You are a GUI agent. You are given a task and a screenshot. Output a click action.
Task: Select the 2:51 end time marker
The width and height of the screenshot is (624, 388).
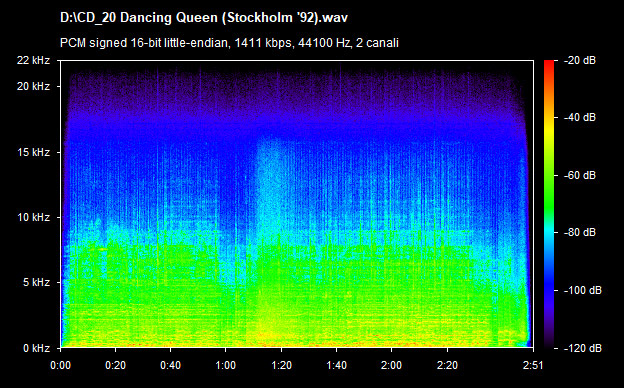pyautogui.click(x=533, y=365)
